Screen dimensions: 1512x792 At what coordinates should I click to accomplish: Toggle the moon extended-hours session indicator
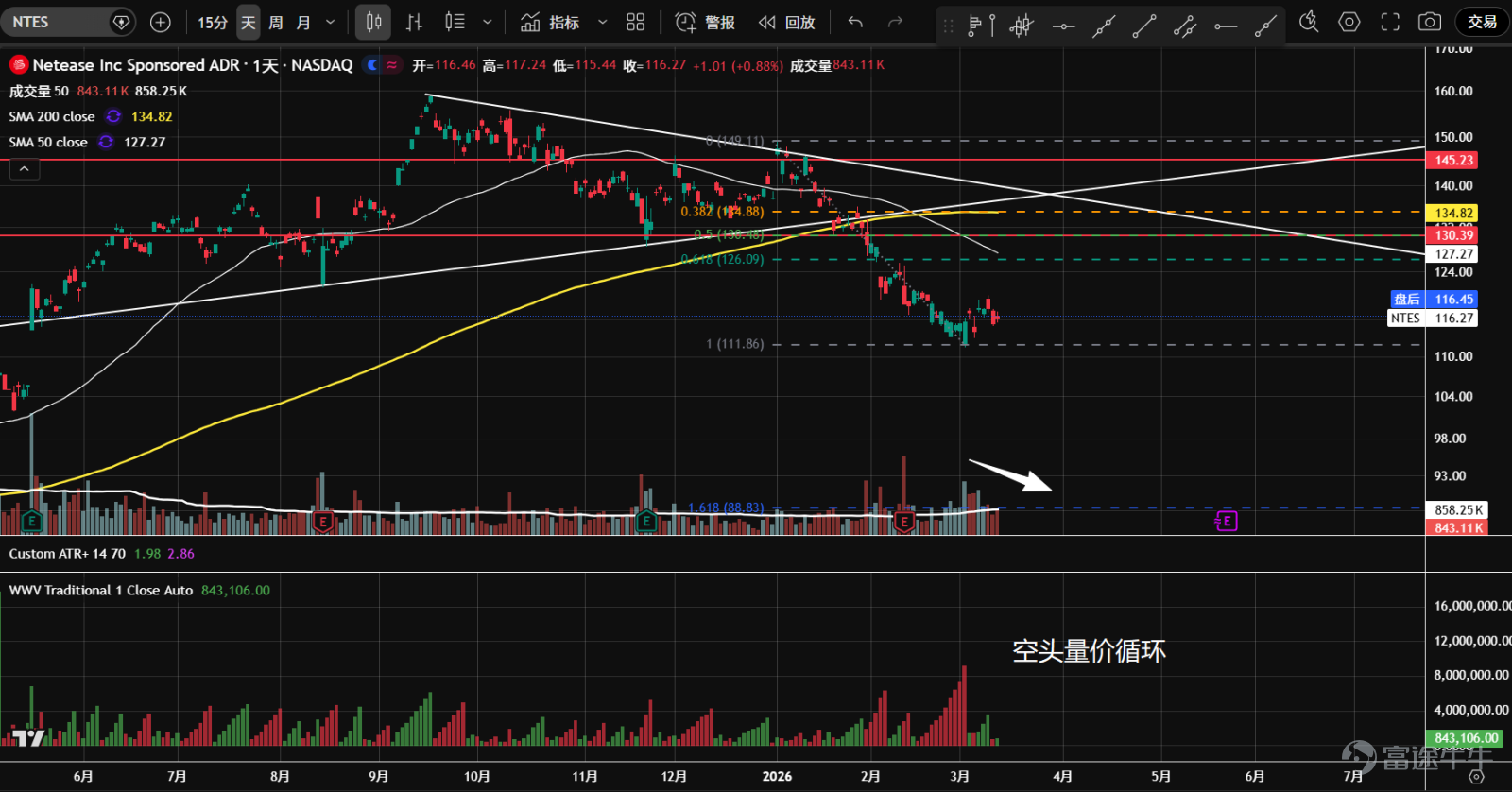[x=372, y=65]
